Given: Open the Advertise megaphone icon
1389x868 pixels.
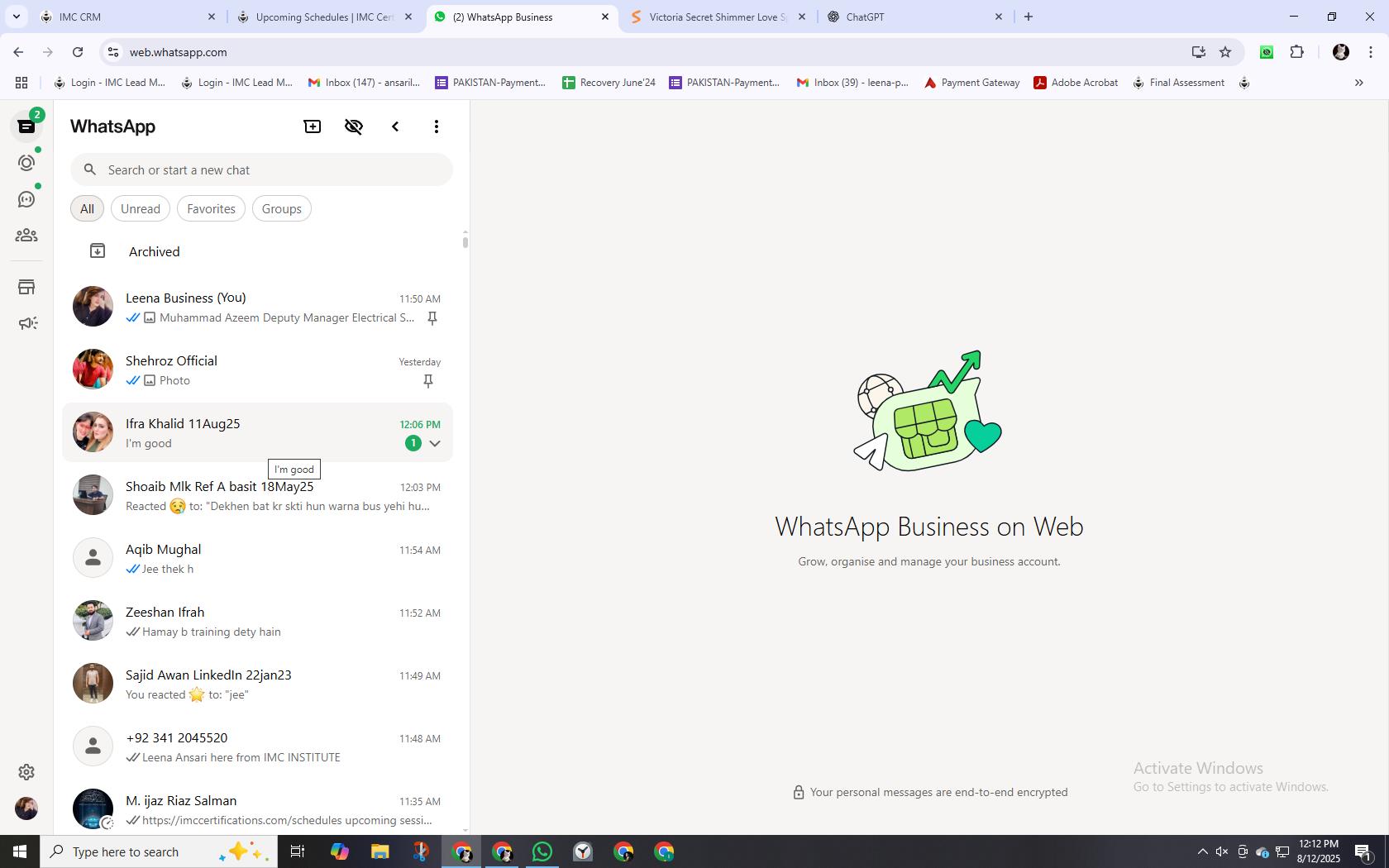Looking at the screenshot, I should pyautogui.click(x=26, y=323).
